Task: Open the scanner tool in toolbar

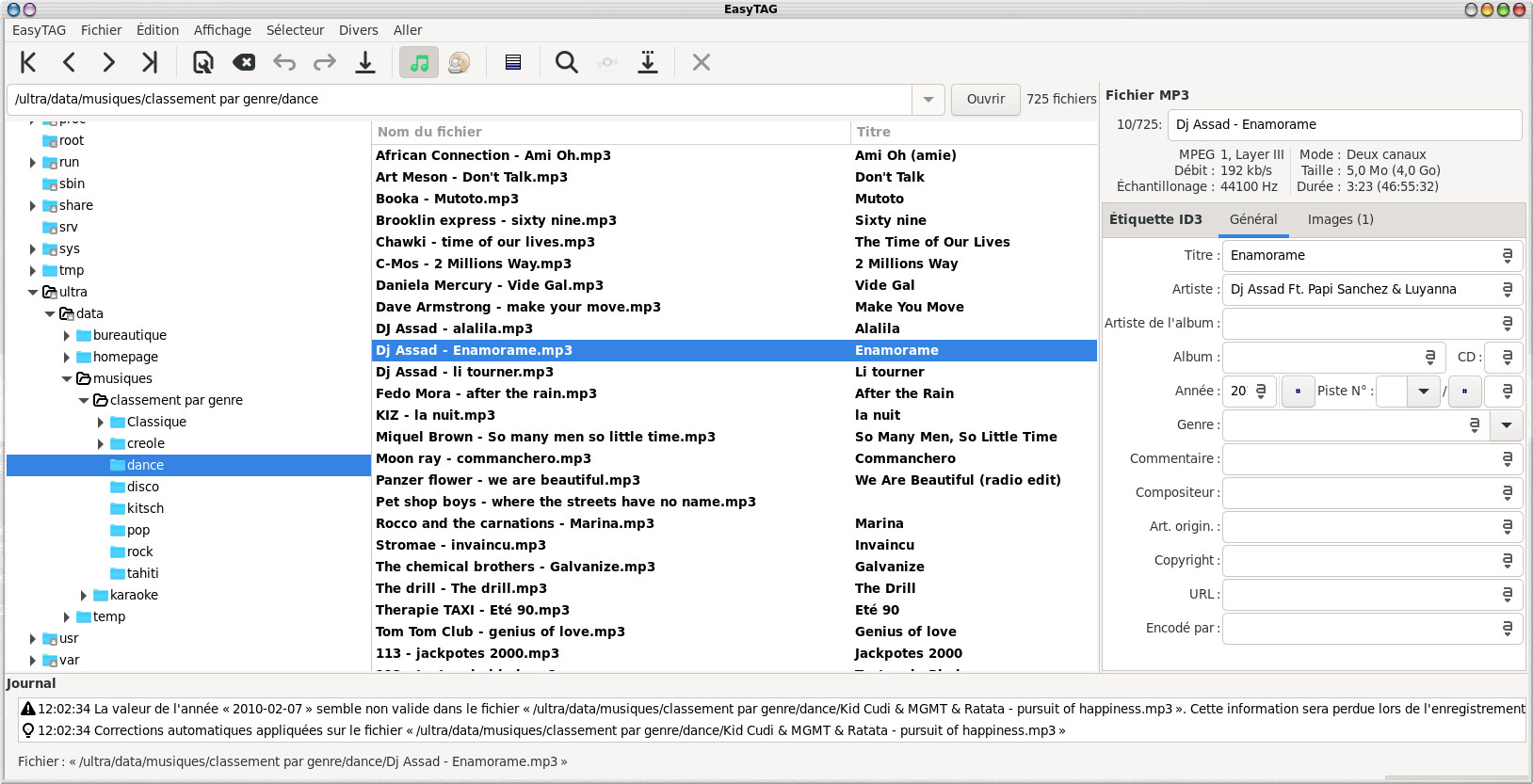Action: pos(203,62)
